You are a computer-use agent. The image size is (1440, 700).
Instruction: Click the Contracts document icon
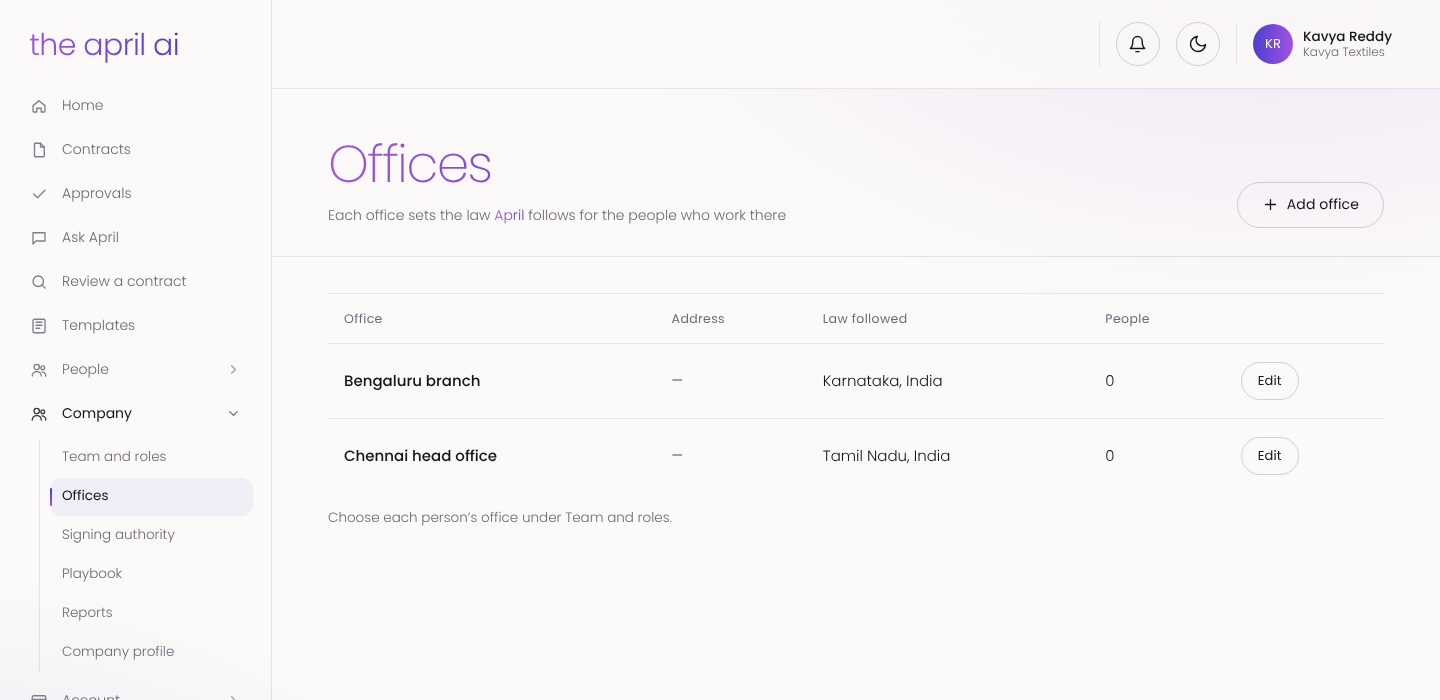click(39, 150)
